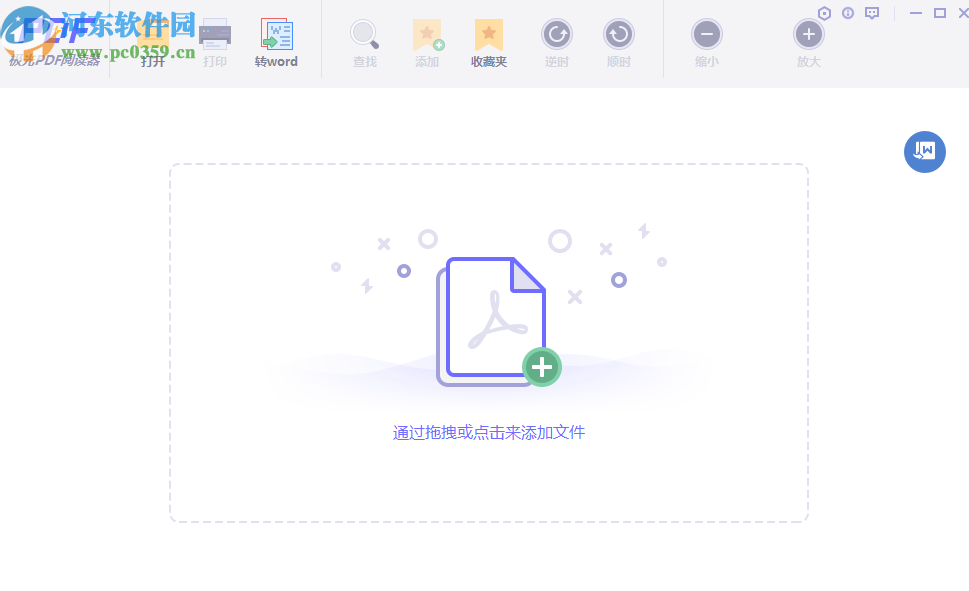Minimize the application window
Viewport: 969px width, 591px height.
tap(915, 13)
